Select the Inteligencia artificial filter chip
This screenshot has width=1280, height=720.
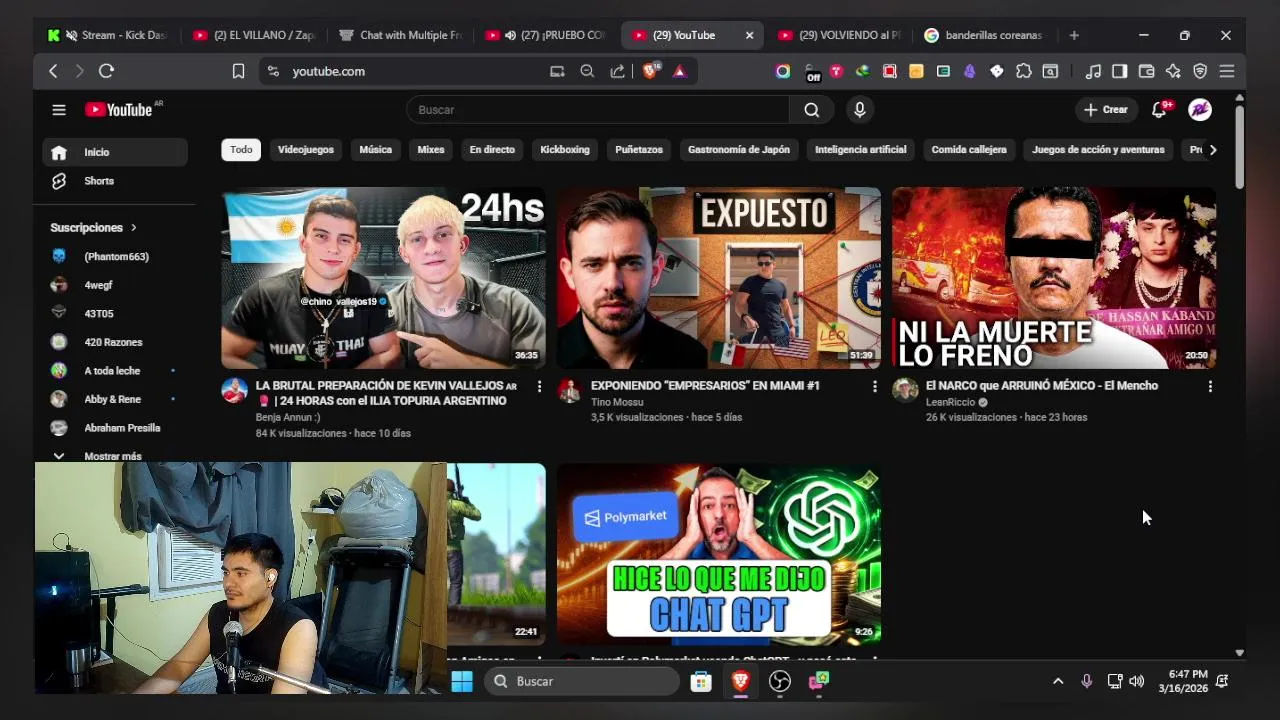click(860, 150)
